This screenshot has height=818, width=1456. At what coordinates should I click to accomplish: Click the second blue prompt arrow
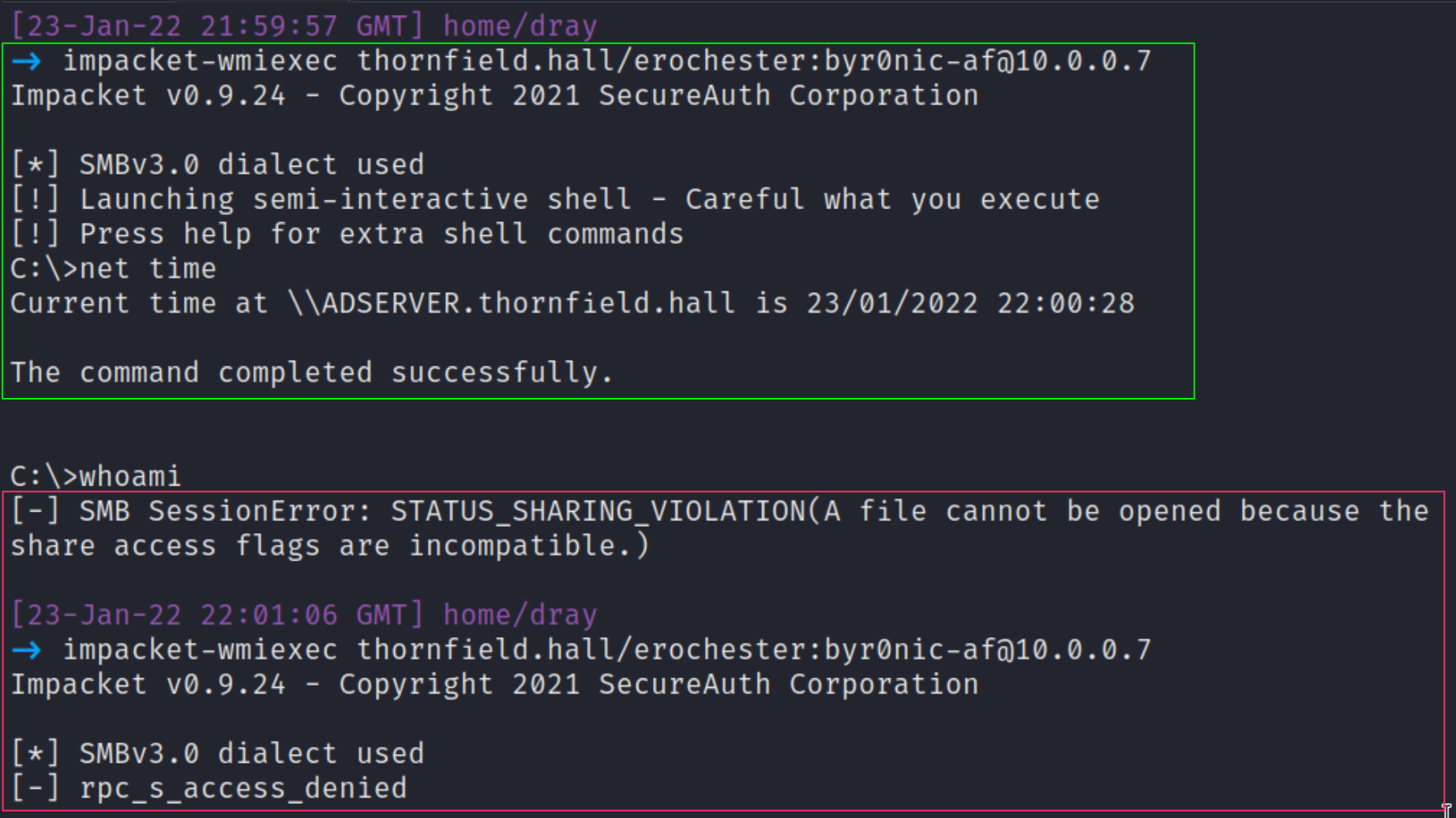pos(27,651)
